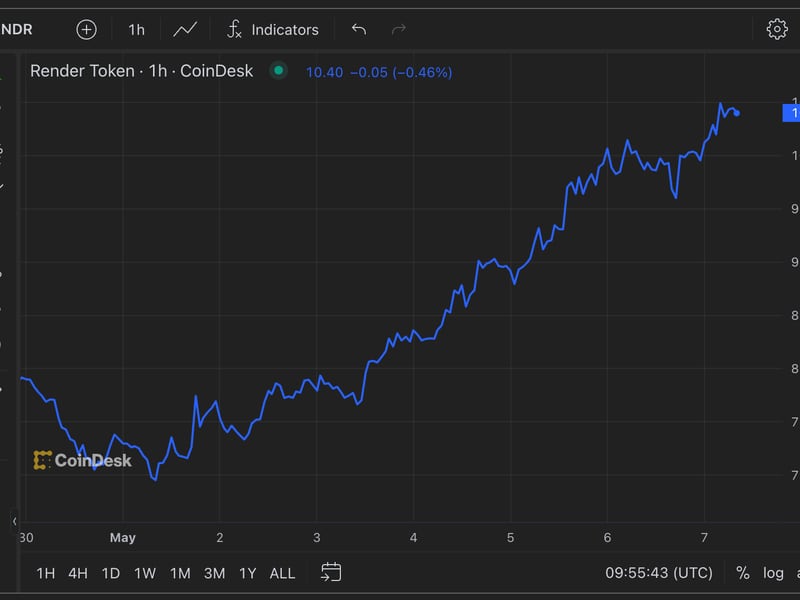
Task: Open chart settings gear icon
Action: click(777, 29)
